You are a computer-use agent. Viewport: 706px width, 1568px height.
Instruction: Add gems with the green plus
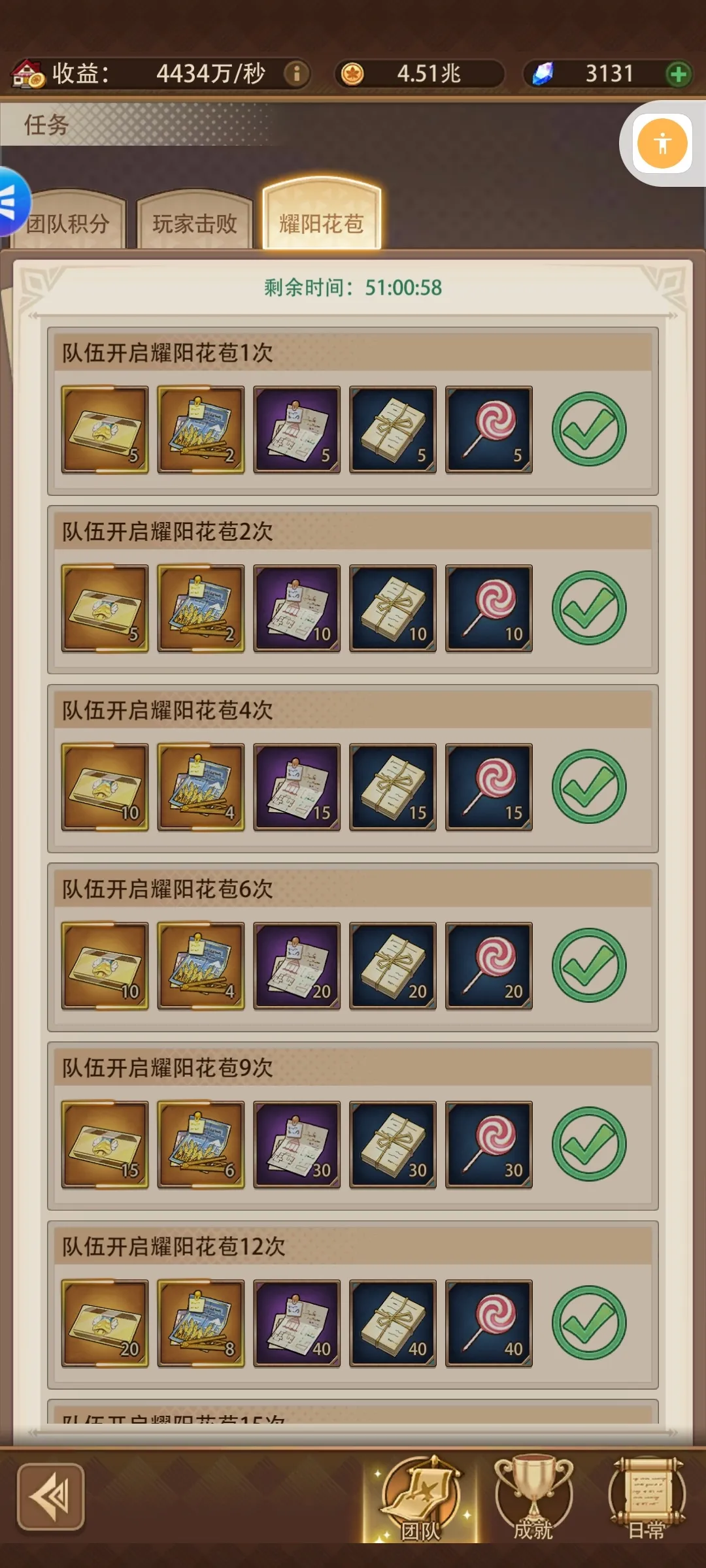(x=679, y=74)
